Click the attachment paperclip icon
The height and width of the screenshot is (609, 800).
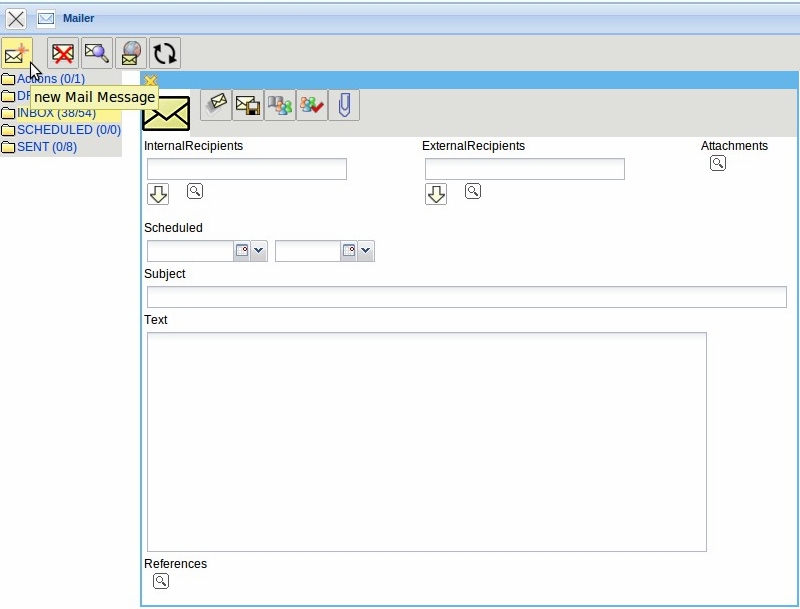click(343, 105)
